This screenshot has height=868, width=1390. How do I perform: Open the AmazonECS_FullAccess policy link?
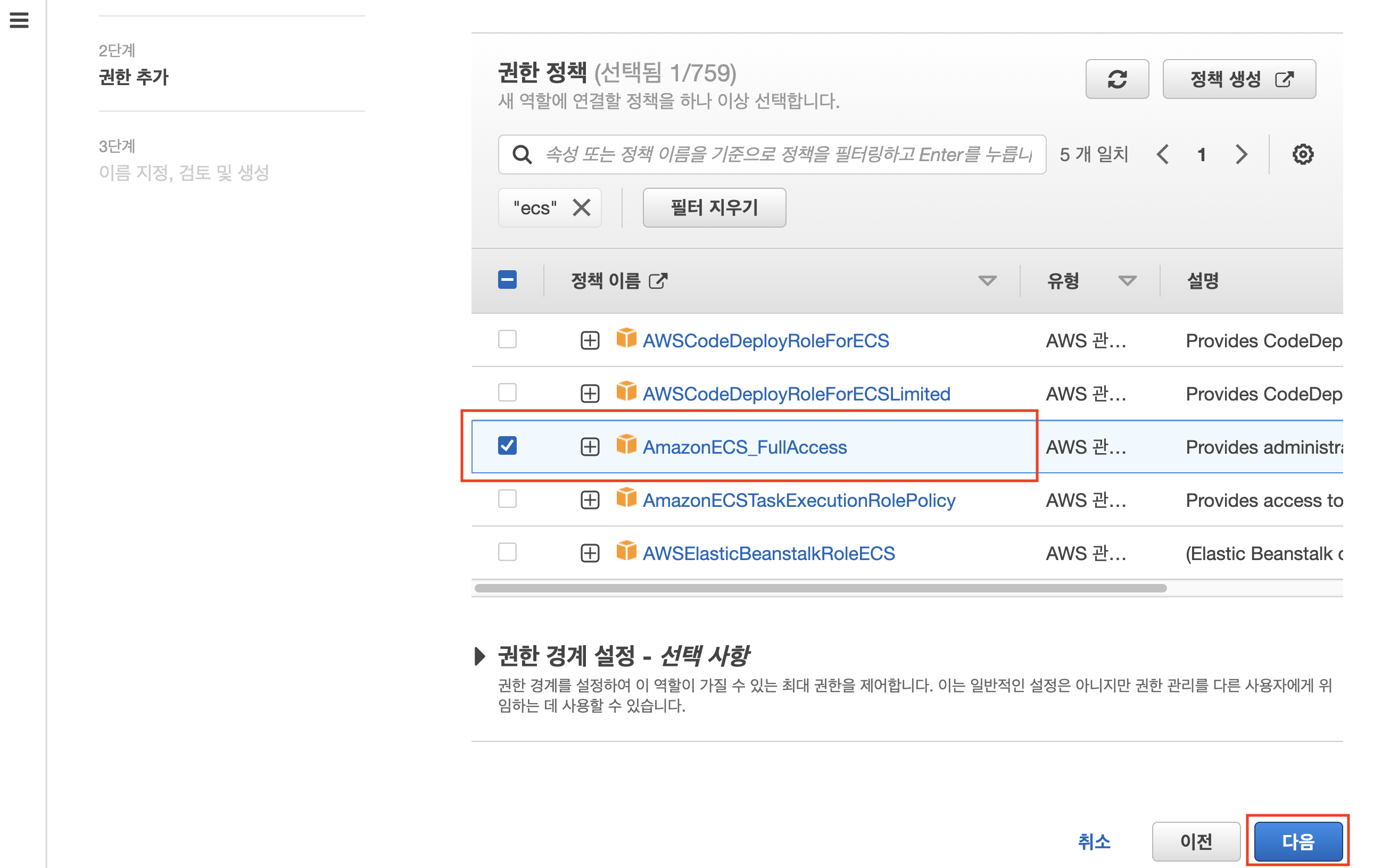pyautogui.click(x=744, y=447)
